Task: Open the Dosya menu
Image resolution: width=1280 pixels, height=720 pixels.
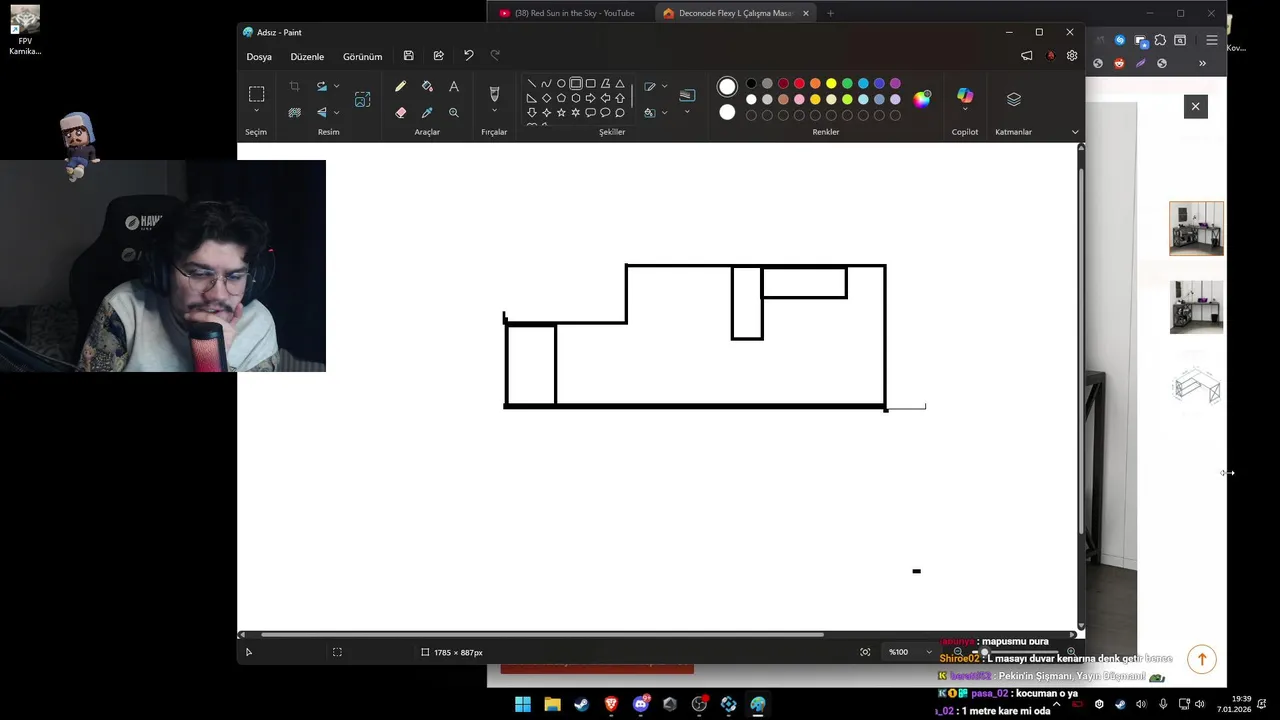Action: (x=259, y=56)
